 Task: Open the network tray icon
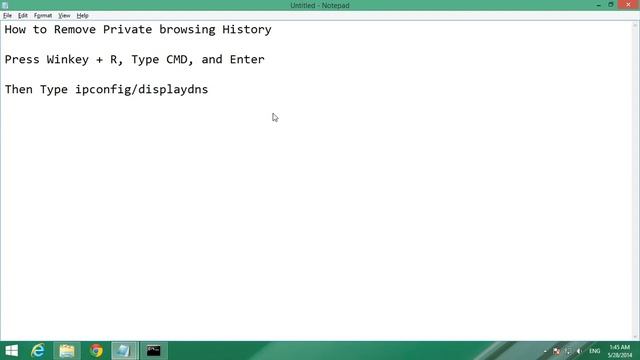point(568,351)
